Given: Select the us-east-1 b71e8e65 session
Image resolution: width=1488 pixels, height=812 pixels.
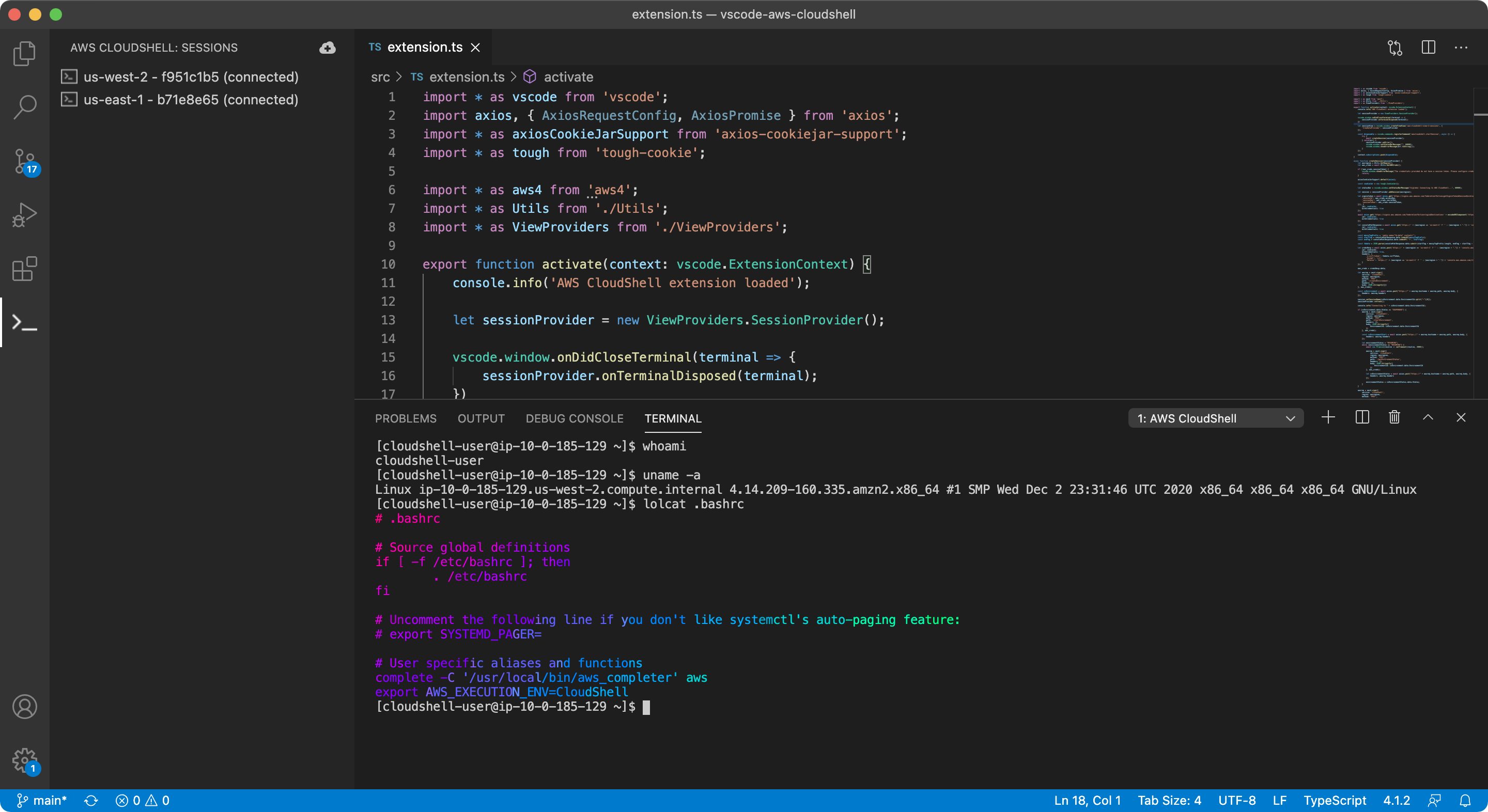Looking at the screenshot, I should click(x=191, y=99).
